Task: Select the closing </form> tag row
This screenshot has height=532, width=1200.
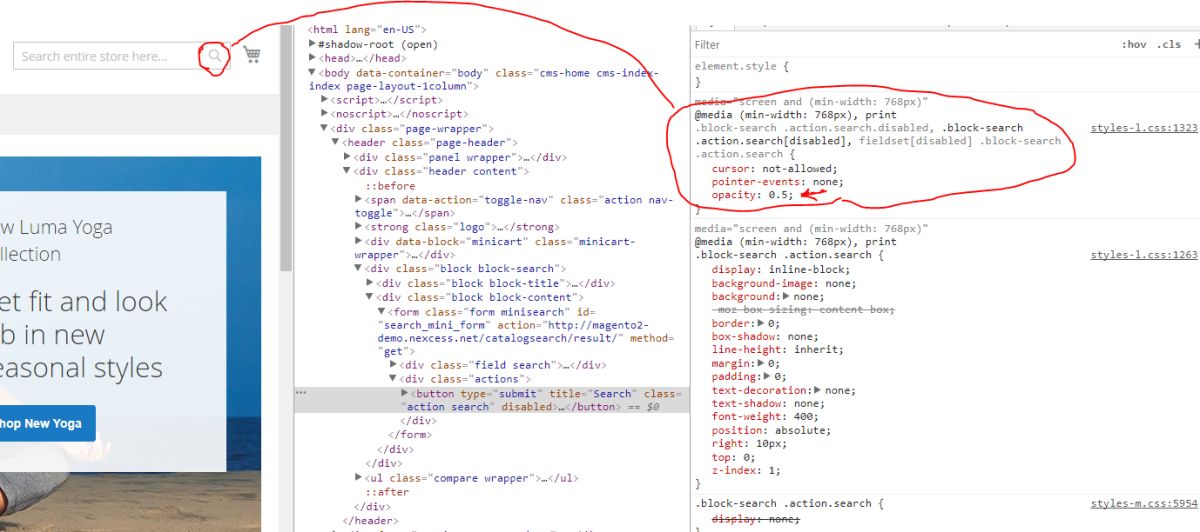Action: (x=409, y=435)
